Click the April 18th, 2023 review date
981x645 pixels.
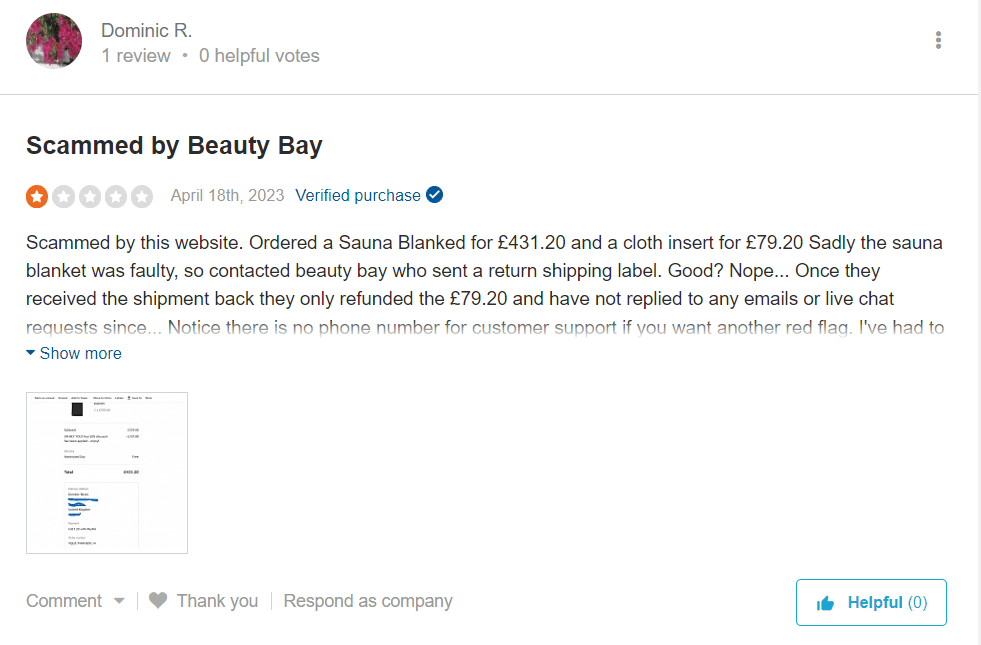pos(227,196)
